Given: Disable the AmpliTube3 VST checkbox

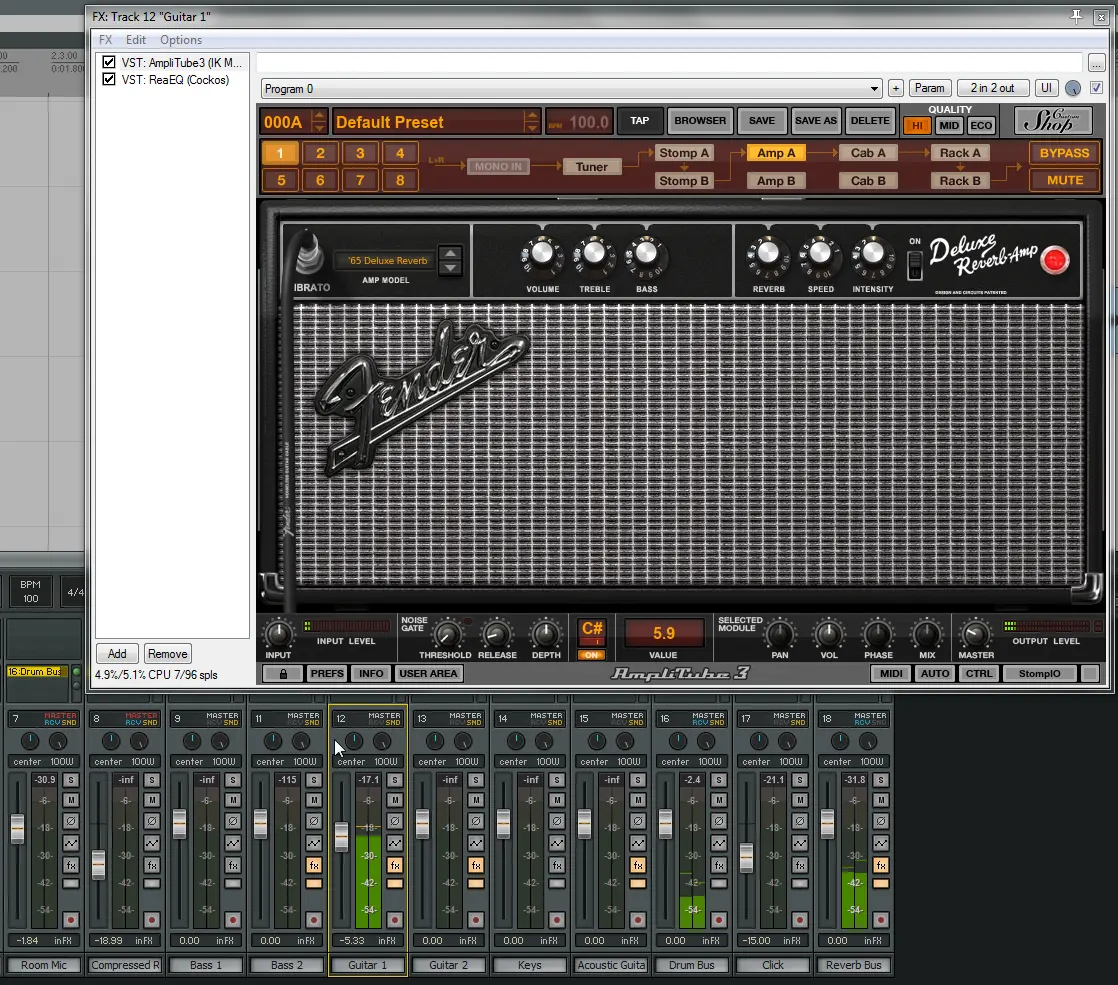Looking at the screenshot, I should coord(108,62).
